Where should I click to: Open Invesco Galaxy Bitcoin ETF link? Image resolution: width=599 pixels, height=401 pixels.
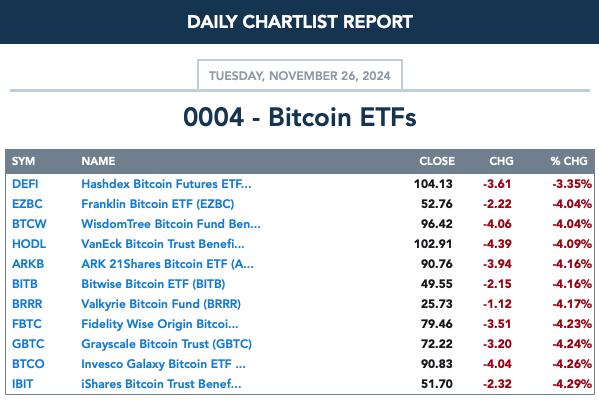click(x=164, y=364)
